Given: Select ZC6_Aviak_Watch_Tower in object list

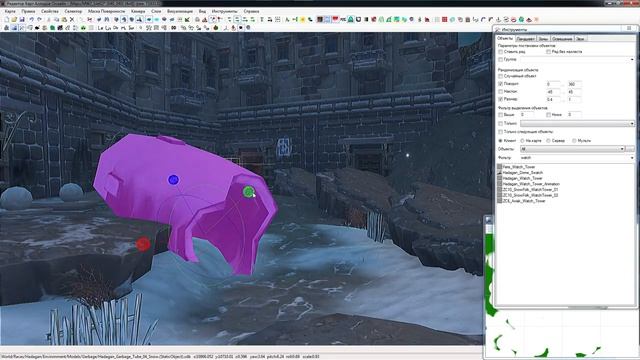Looking at the screenshot, I should [x=524, y=201].
